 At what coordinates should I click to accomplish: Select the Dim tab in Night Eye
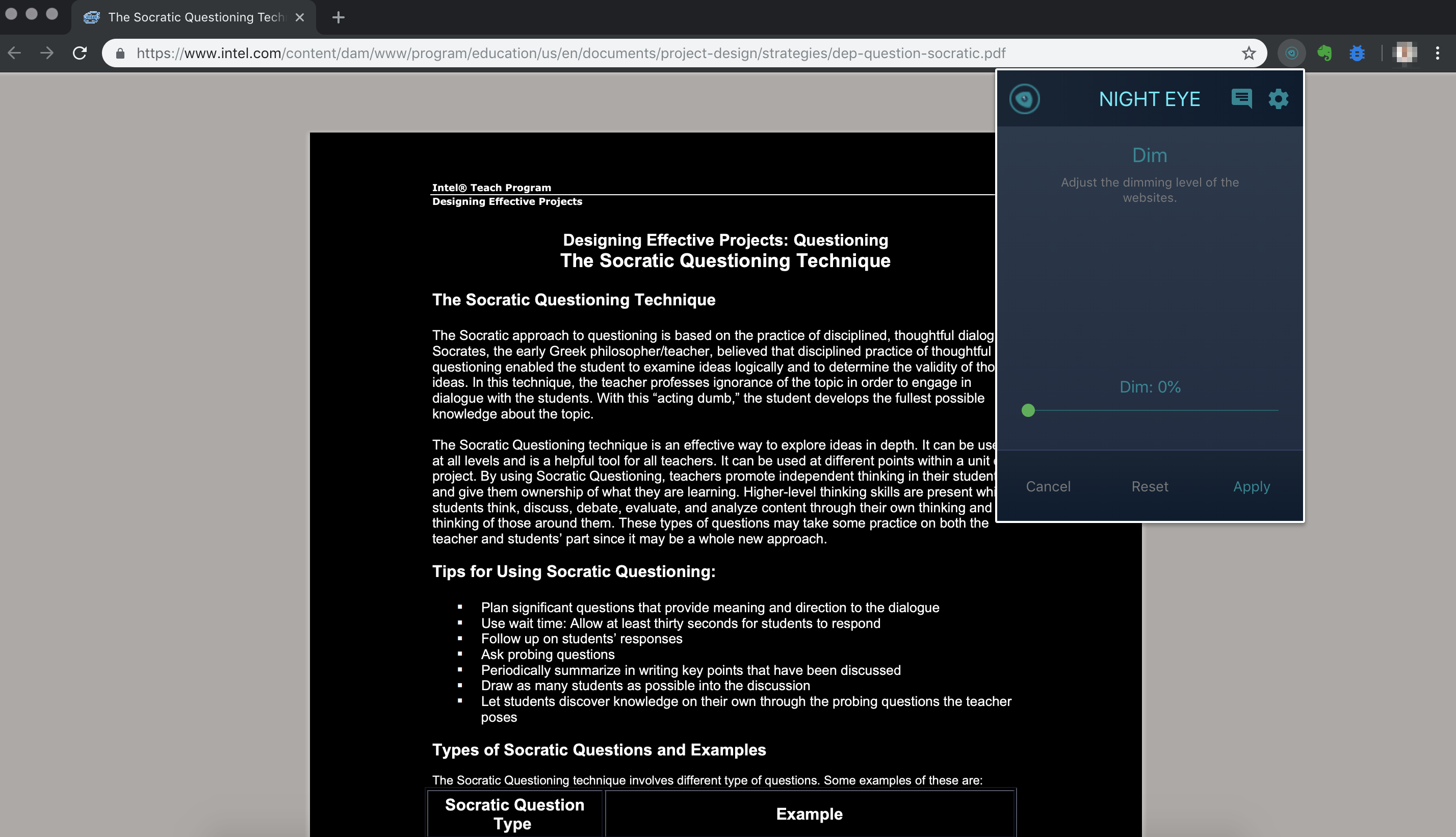[x=1149, y=154]
